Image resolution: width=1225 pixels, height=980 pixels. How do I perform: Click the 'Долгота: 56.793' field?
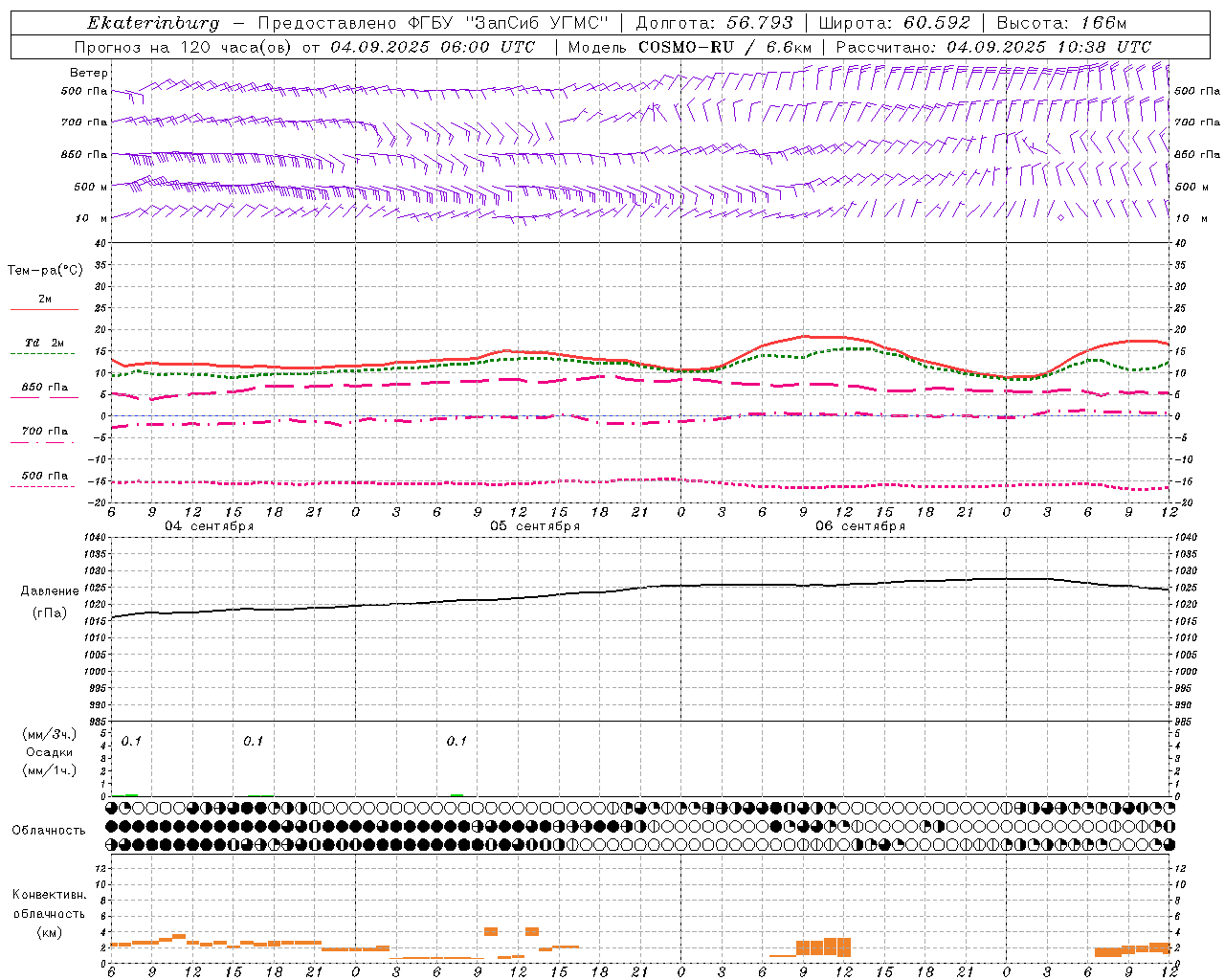[x=713, y=23]
